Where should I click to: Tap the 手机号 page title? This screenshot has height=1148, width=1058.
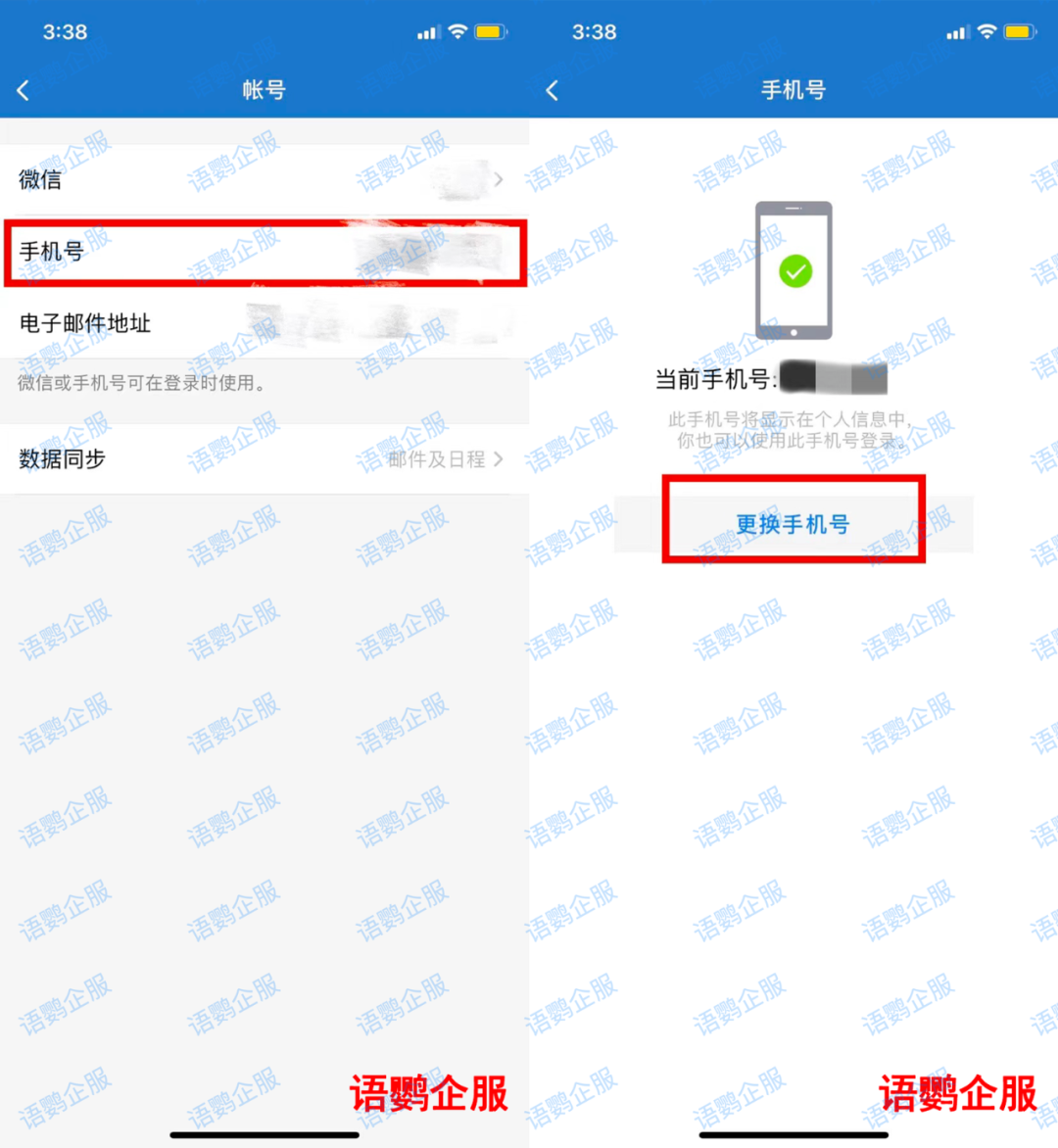pyautogui.click(x=793, y=90)
